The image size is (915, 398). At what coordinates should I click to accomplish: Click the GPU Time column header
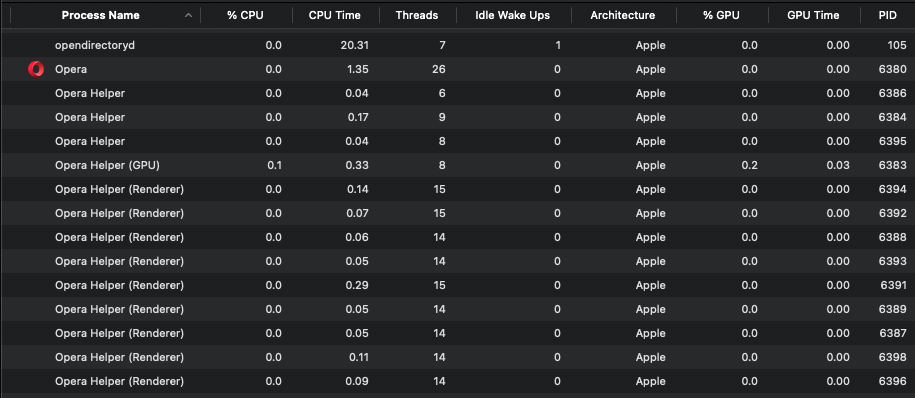click(813, 16)
